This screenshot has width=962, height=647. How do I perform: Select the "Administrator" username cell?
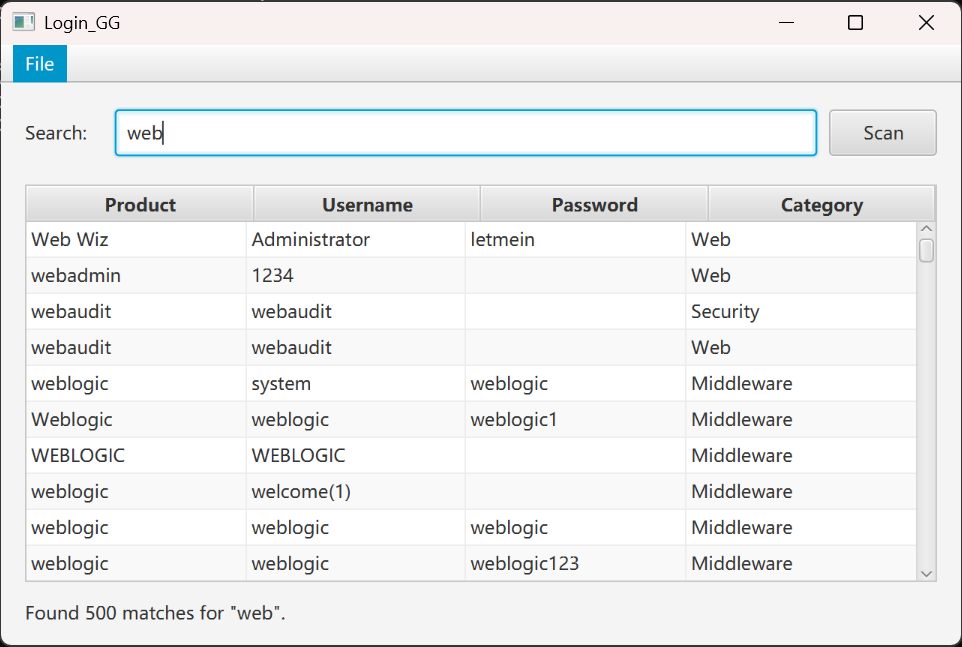pos(356,239)
